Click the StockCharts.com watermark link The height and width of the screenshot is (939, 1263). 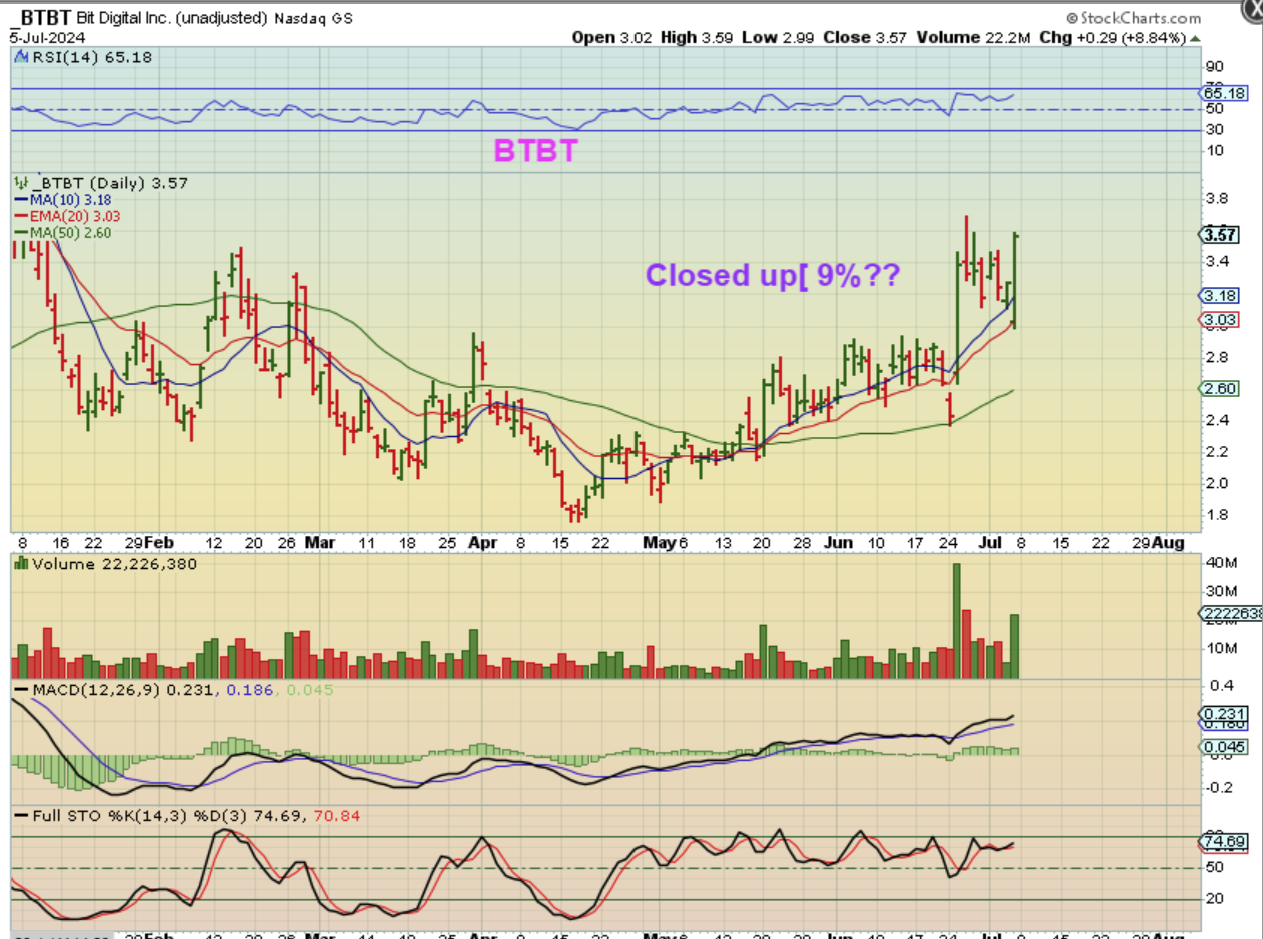tap(1139, 18)
